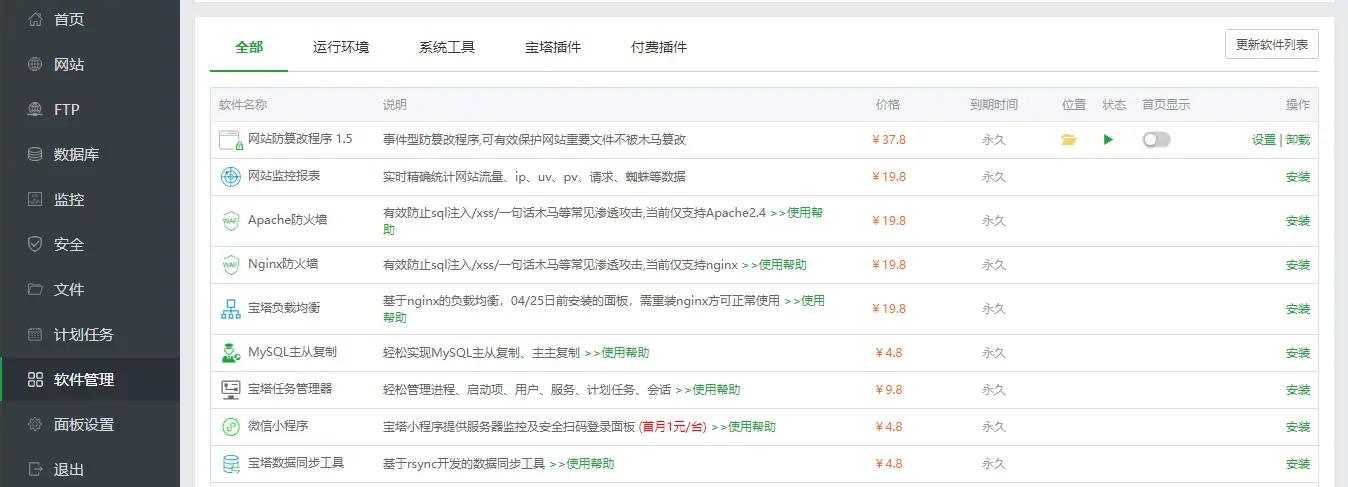The image size is (1348, 487).
Task: Go to 数据库 in the sidebar
Action: pyautogui.click(x=76, y=155)
